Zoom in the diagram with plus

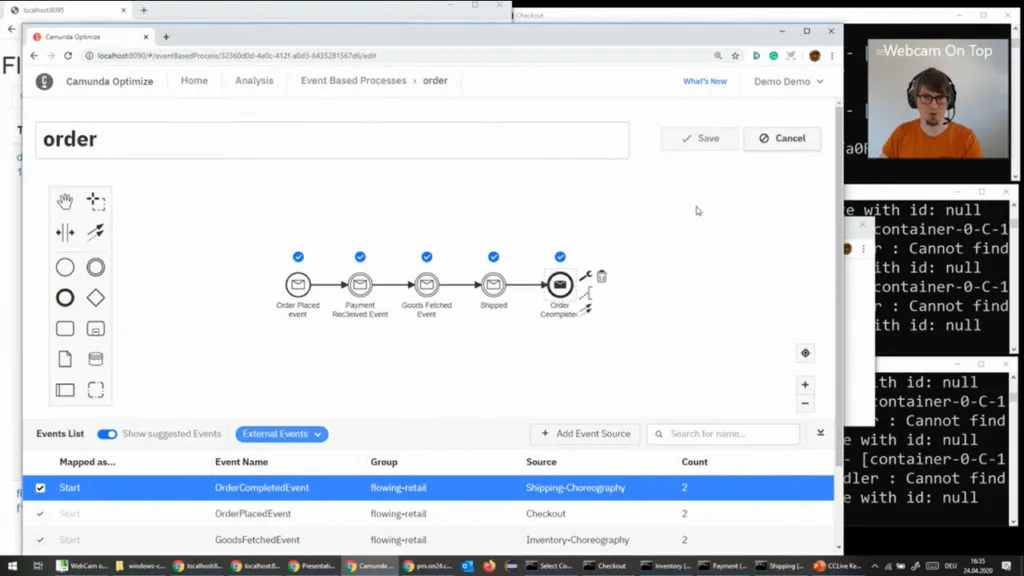point(805,385)
